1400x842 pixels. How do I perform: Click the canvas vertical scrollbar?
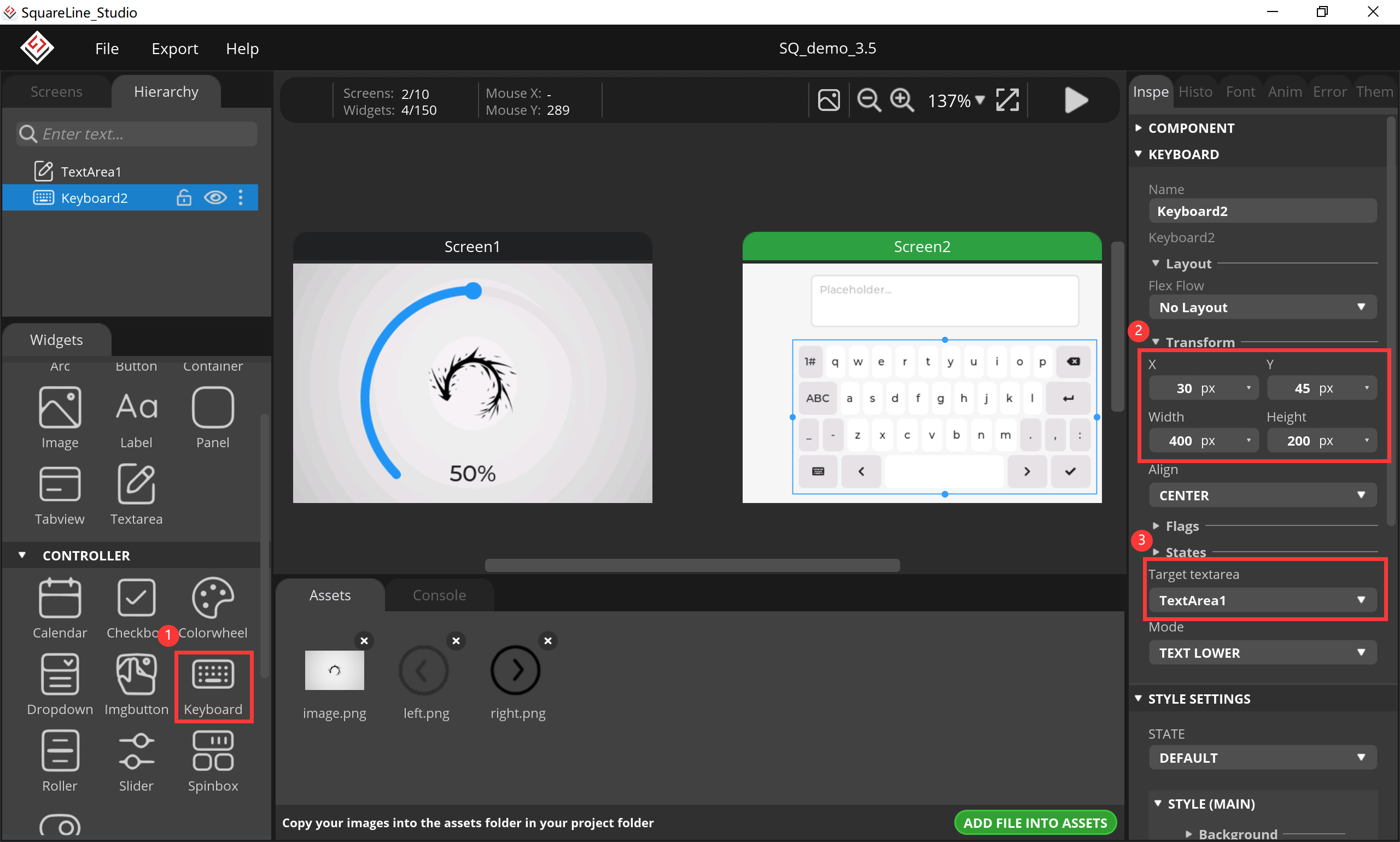click(x=1117, y=326)
